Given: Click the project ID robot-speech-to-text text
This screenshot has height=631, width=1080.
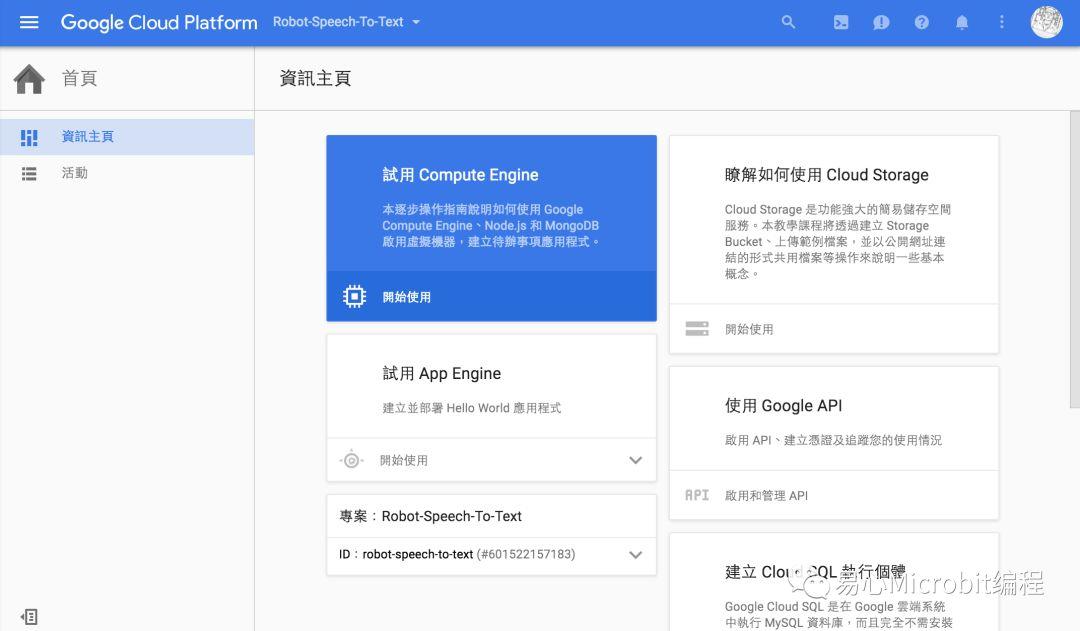Looking at the screenshot, I should [417, 554].
